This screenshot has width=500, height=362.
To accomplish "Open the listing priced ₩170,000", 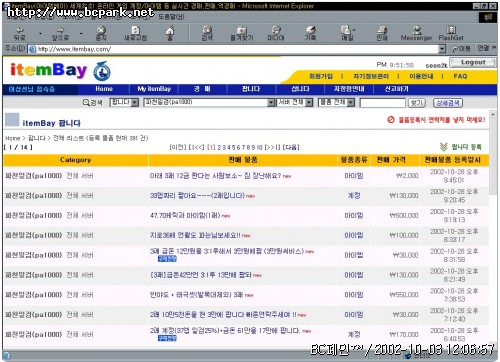I will tap(225, 331).
